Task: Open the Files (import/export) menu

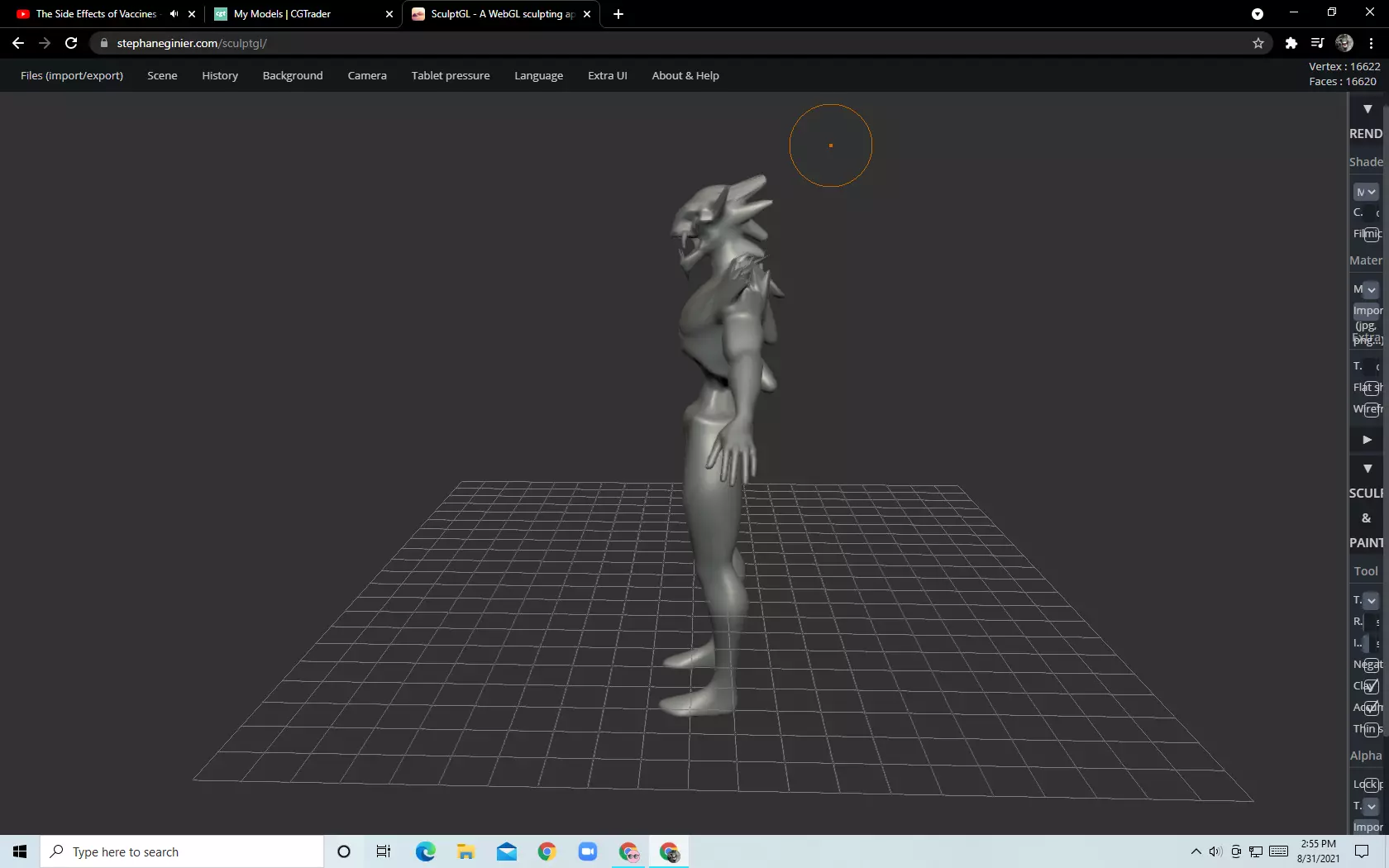Action: pos(72,75)
